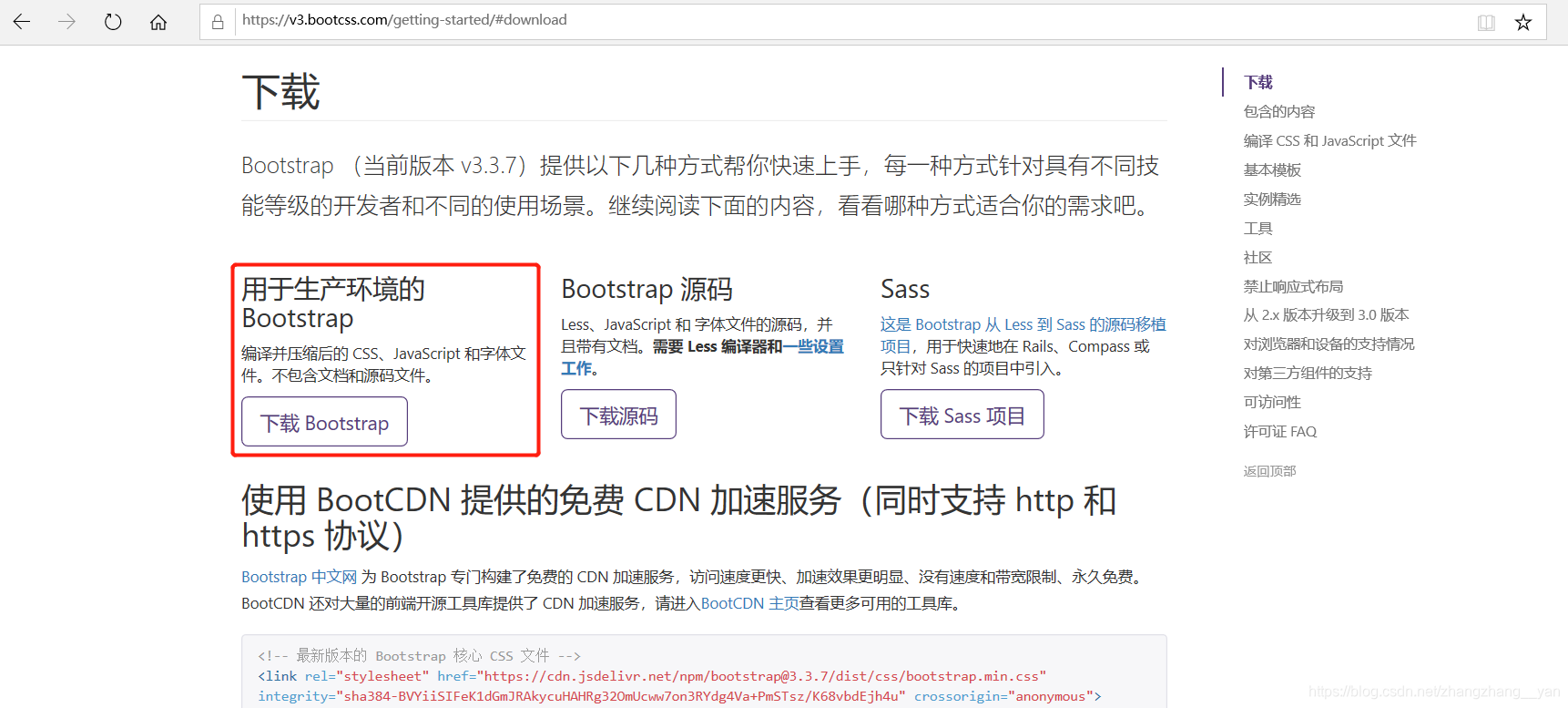
Task: Click the lock security icon in address bar
Action: point(218,22)
